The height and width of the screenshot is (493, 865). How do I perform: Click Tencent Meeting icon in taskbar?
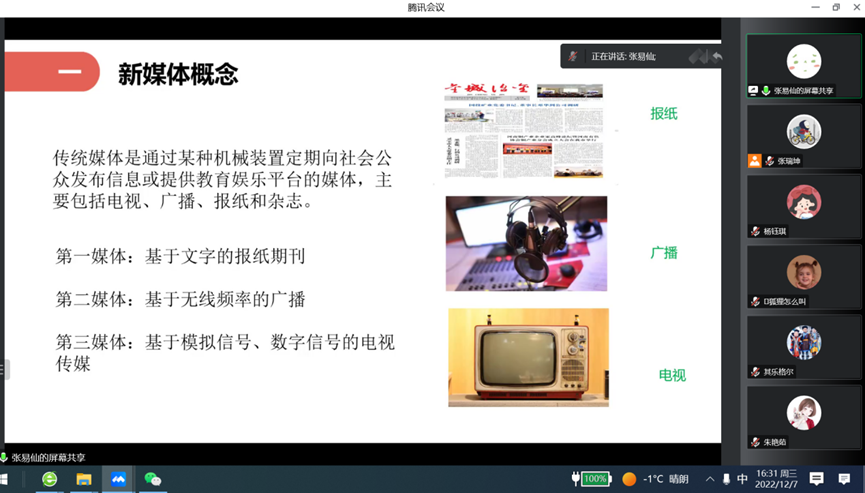(x=118, y=479)
